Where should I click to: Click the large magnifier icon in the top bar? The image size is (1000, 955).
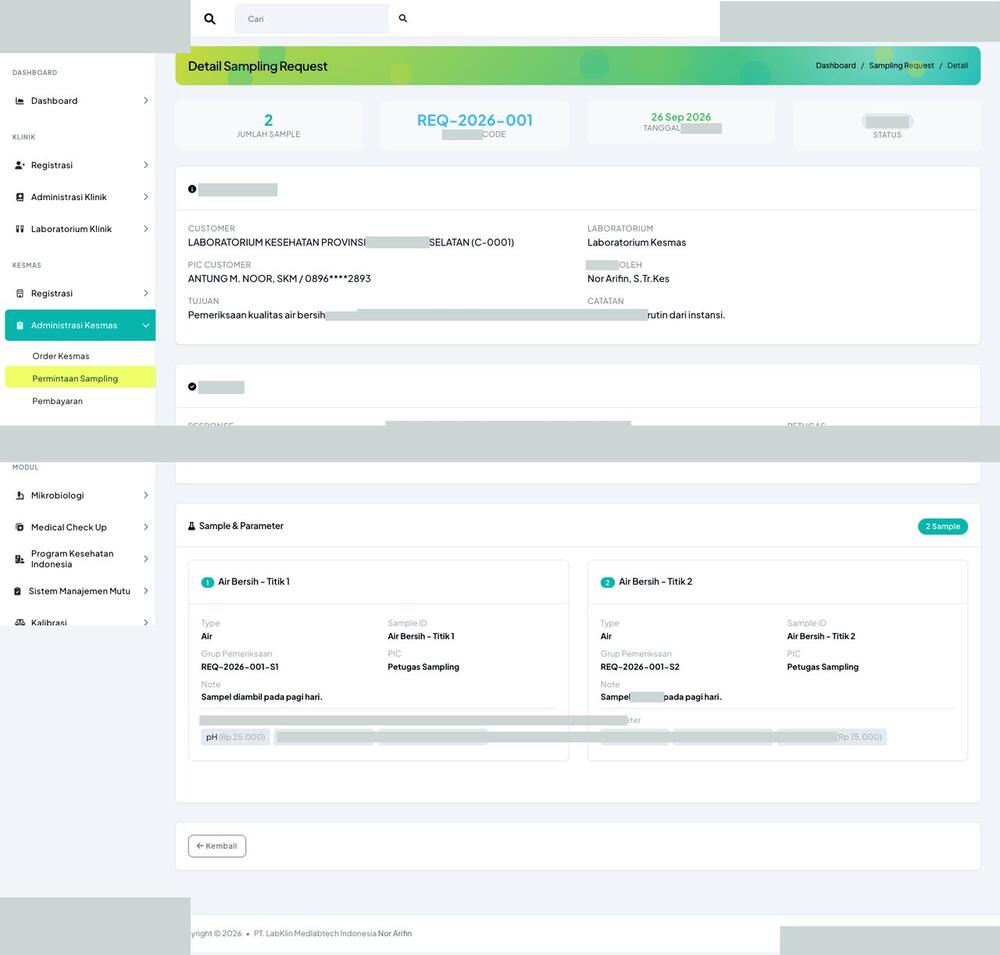[210, 19]
